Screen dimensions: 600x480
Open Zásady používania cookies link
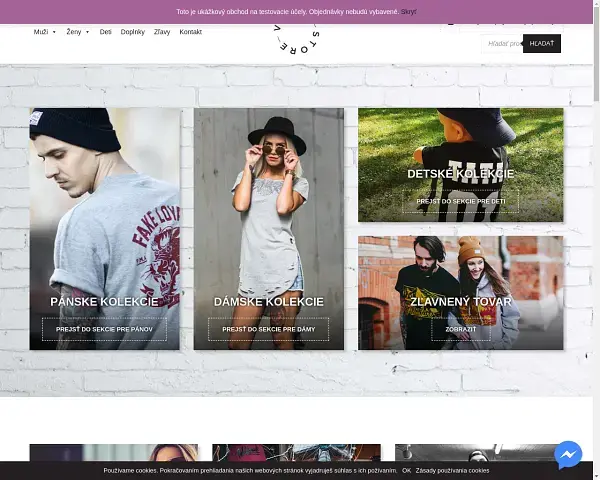tap(452, 470)
